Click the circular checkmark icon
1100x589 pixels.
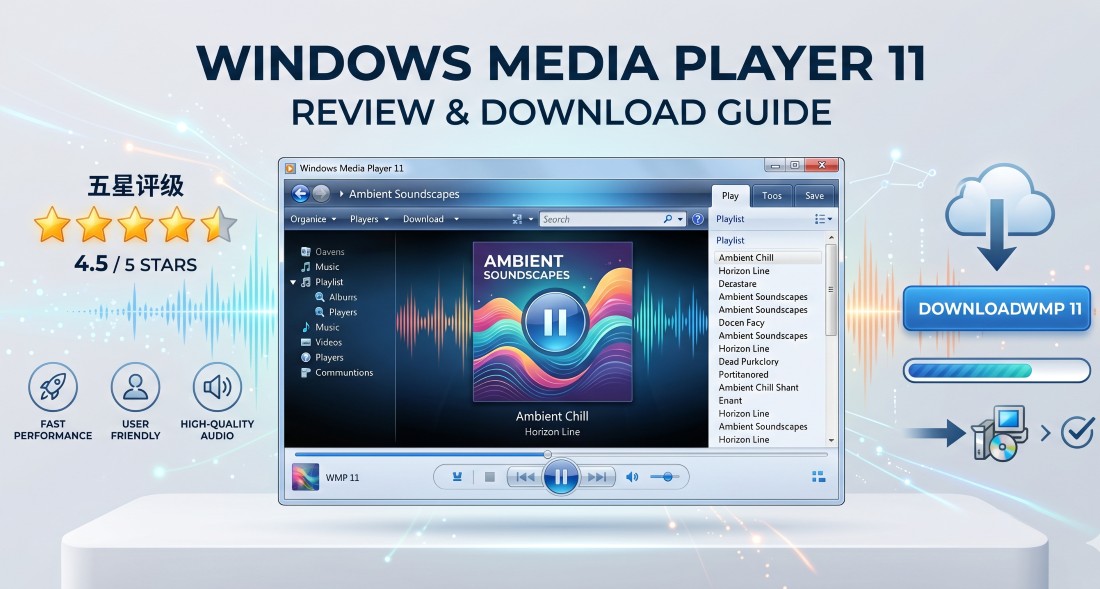coord(1077,432)
